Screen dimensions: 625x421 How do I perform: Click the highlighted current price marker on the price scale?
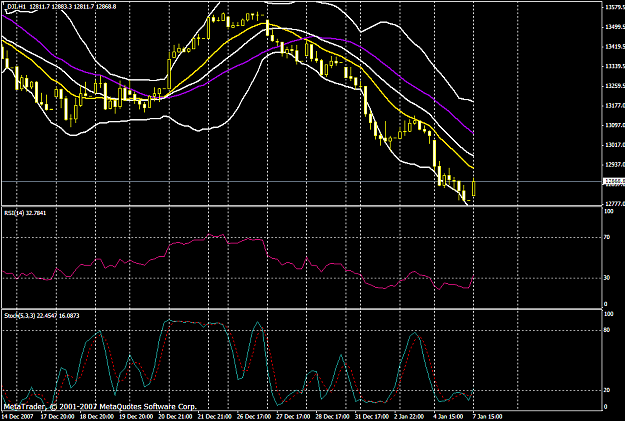(614, 181)
